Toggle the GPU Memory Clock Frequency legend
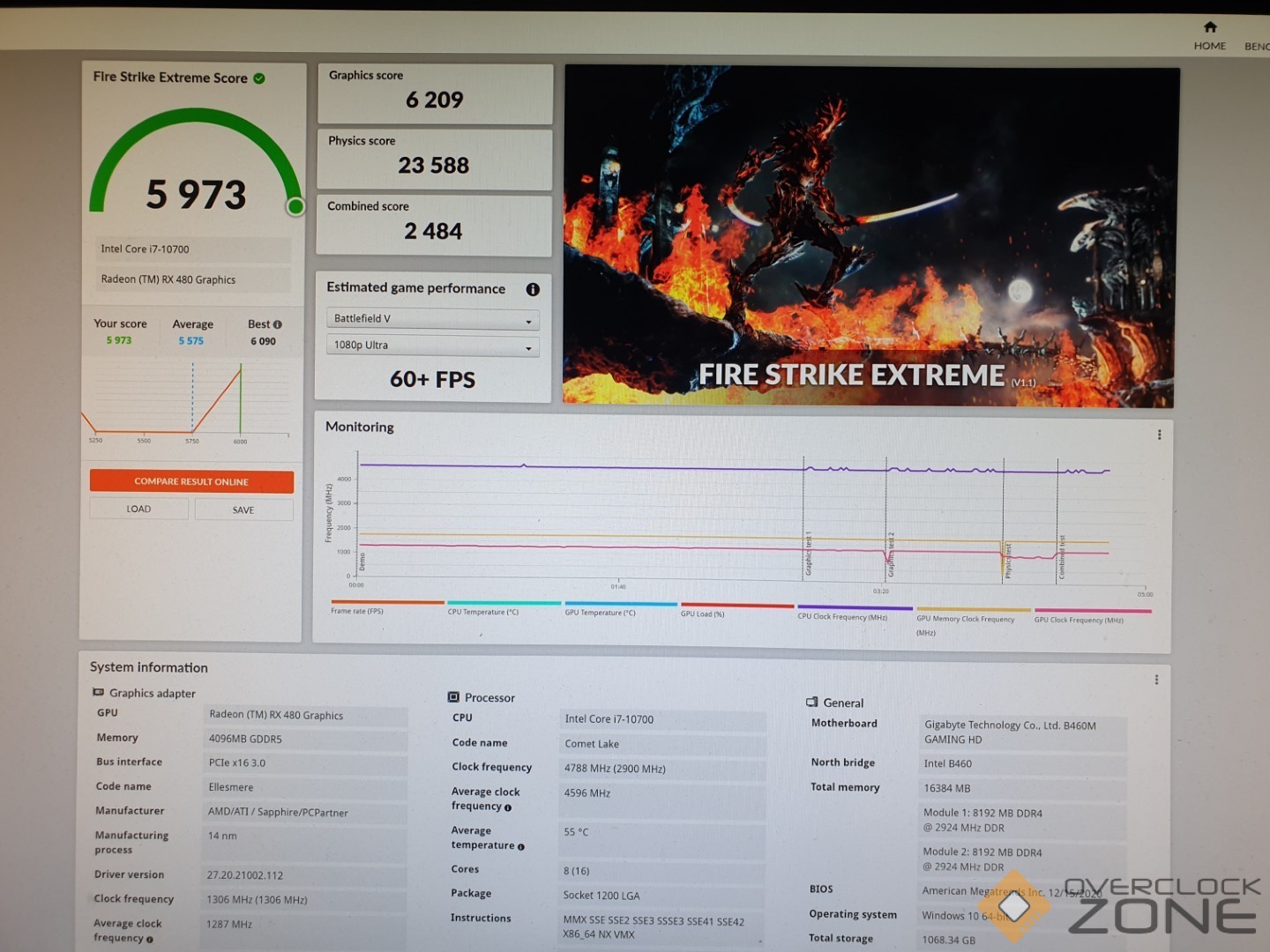The height and width of the screenshot is (952, 1270). click(x=973, y=621)
